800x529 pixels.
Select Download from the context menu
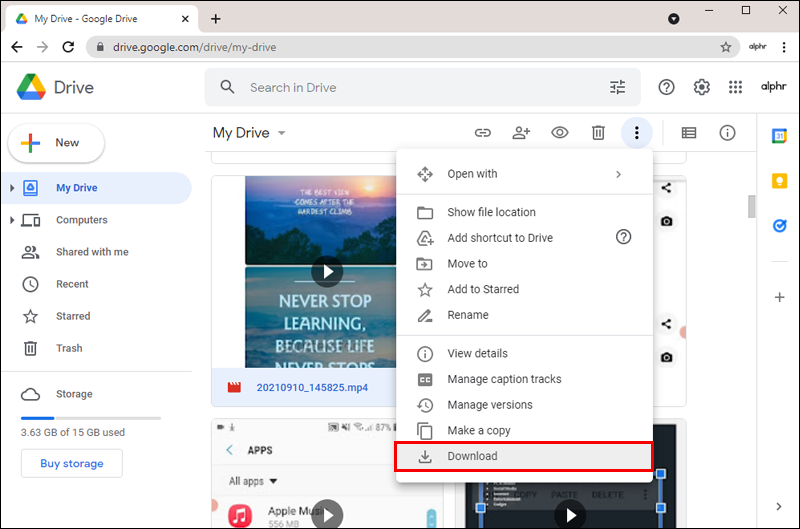tap(524, 456)
